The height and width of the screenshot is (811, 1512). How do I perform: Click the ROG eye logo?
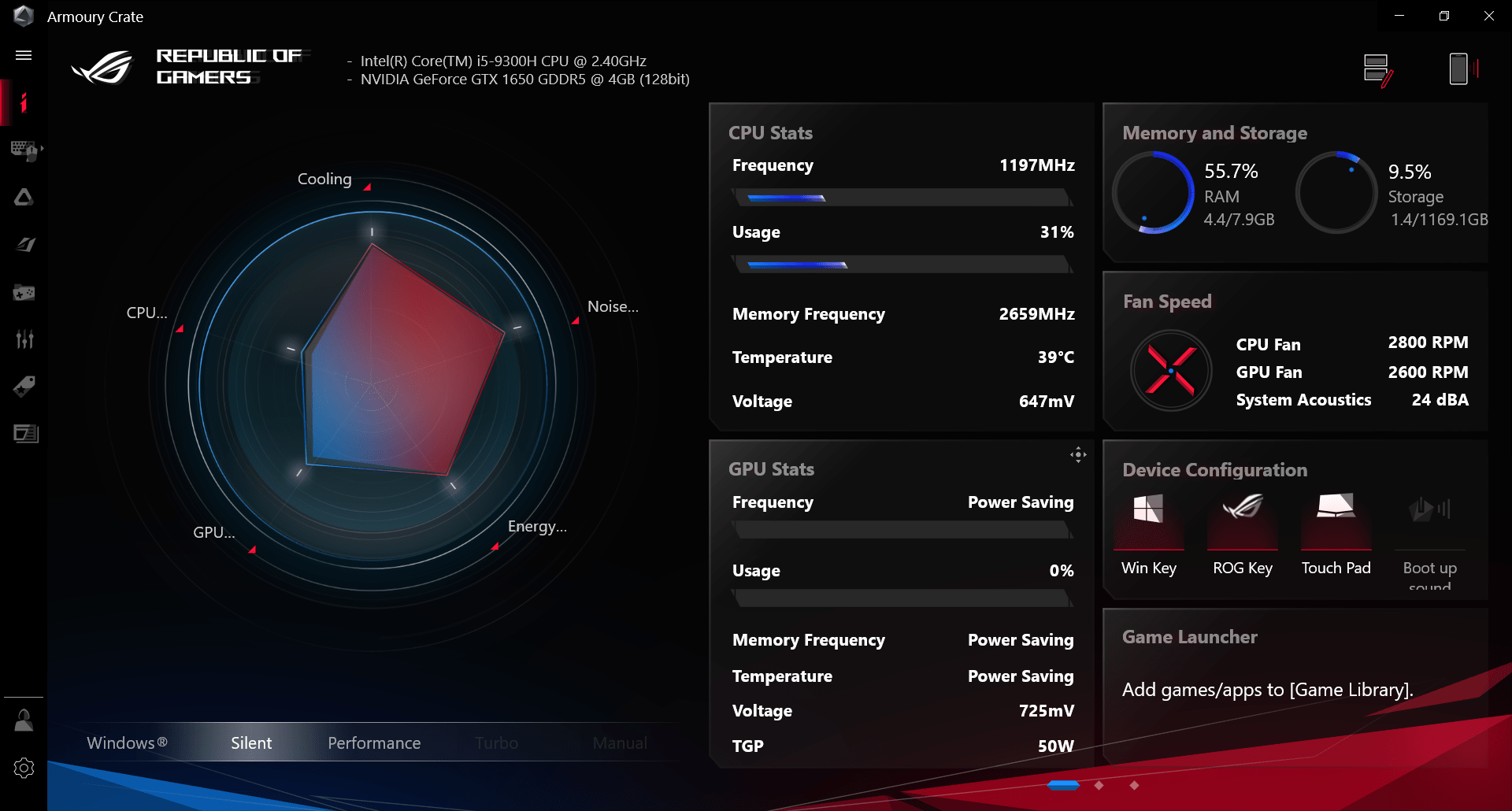(102, 68)
